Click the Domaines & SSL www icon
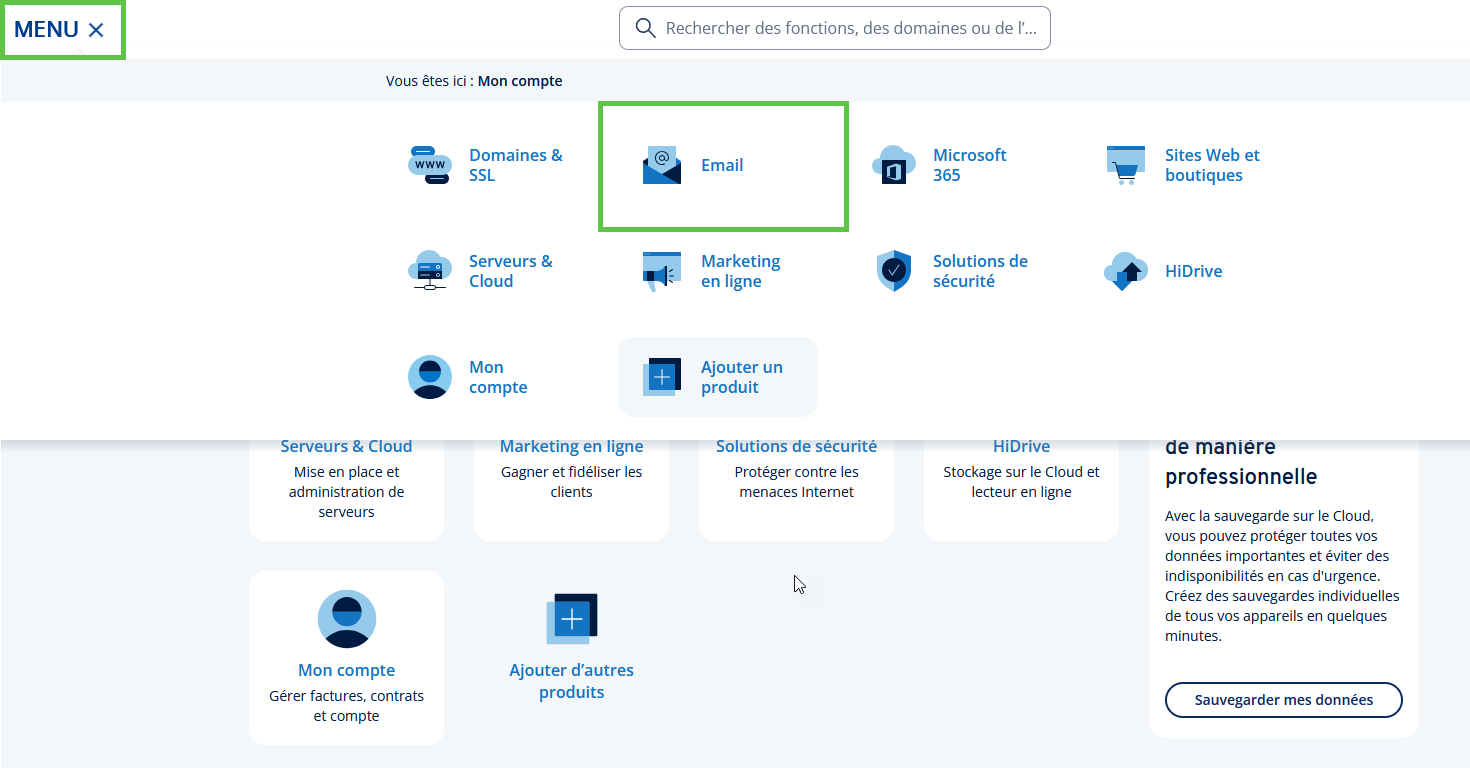The width and height of the screenshot is (1470, 768). [430, 165]
